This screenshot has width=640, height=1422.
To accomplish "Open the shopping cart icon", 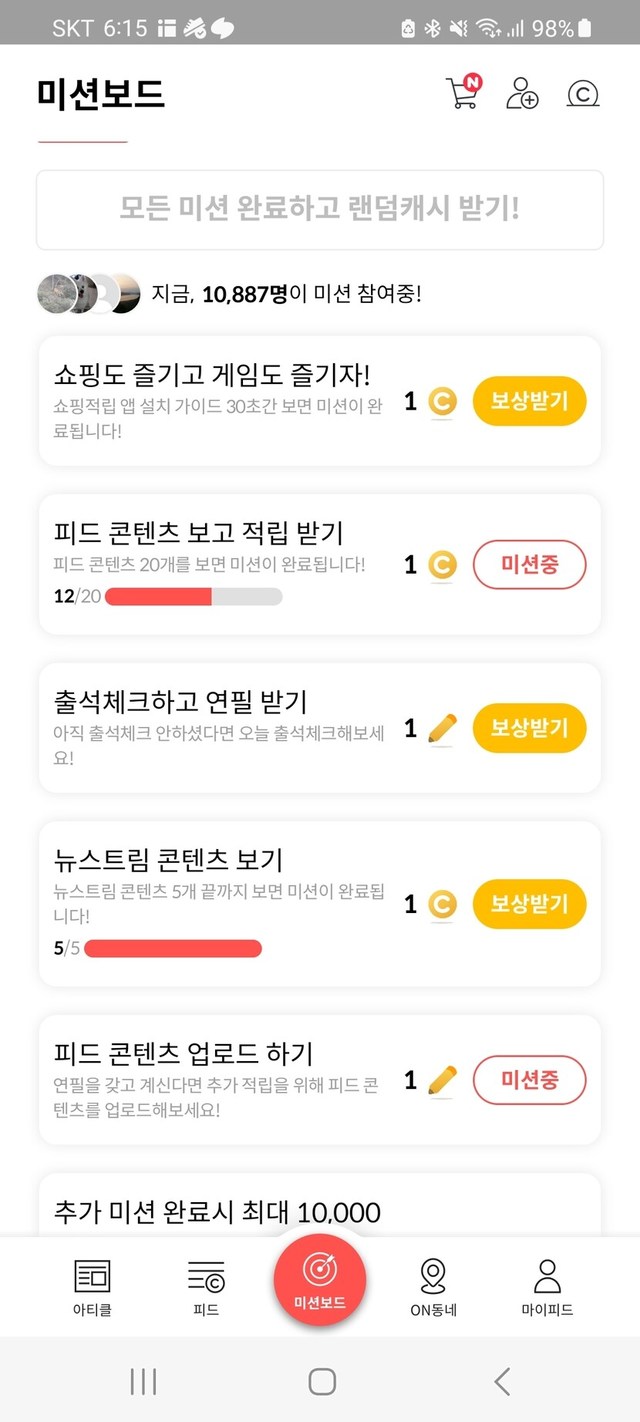I will tap(462, 92).
